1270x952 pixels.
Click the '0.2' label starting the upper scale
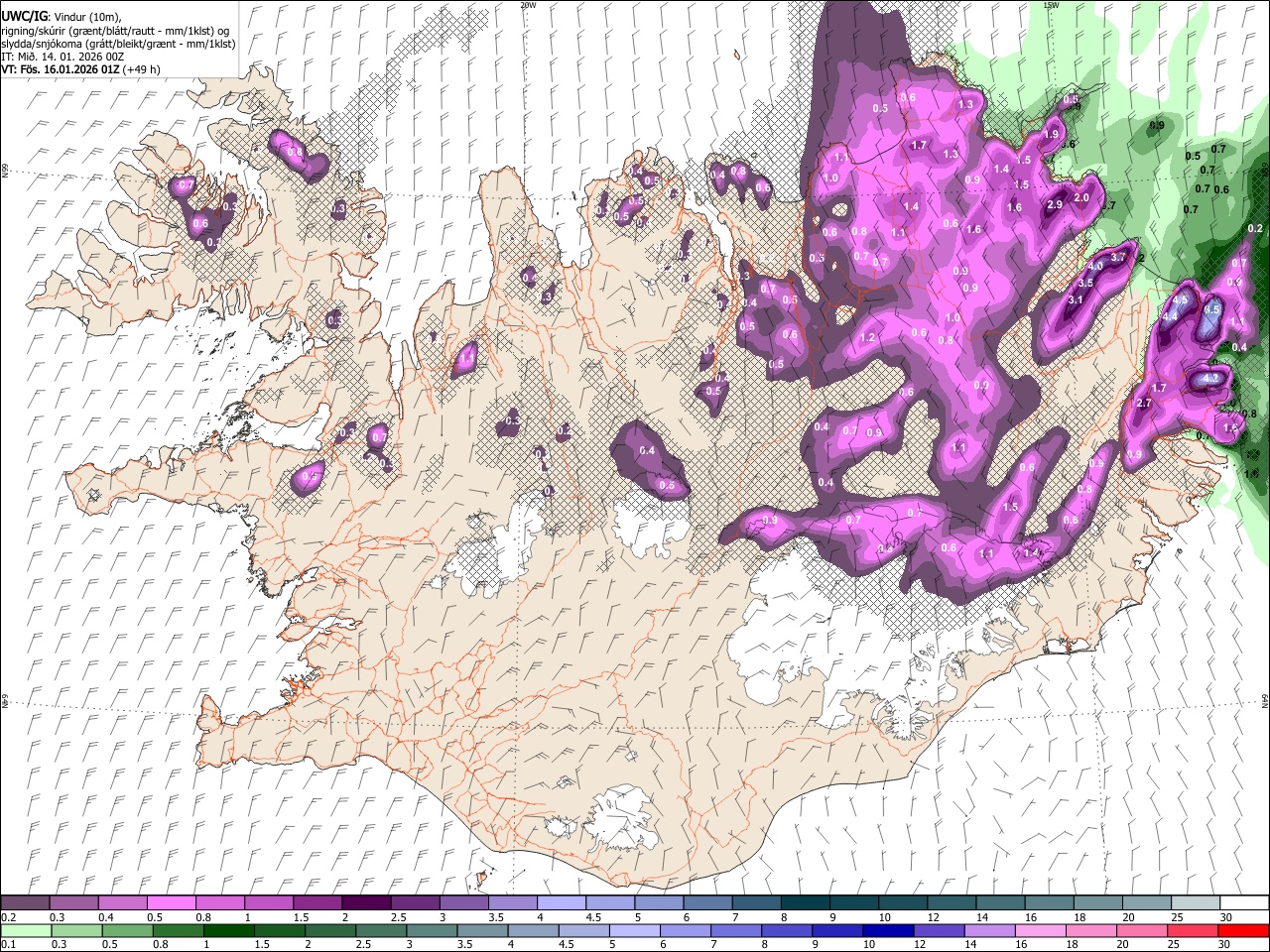tap(7, 917)
